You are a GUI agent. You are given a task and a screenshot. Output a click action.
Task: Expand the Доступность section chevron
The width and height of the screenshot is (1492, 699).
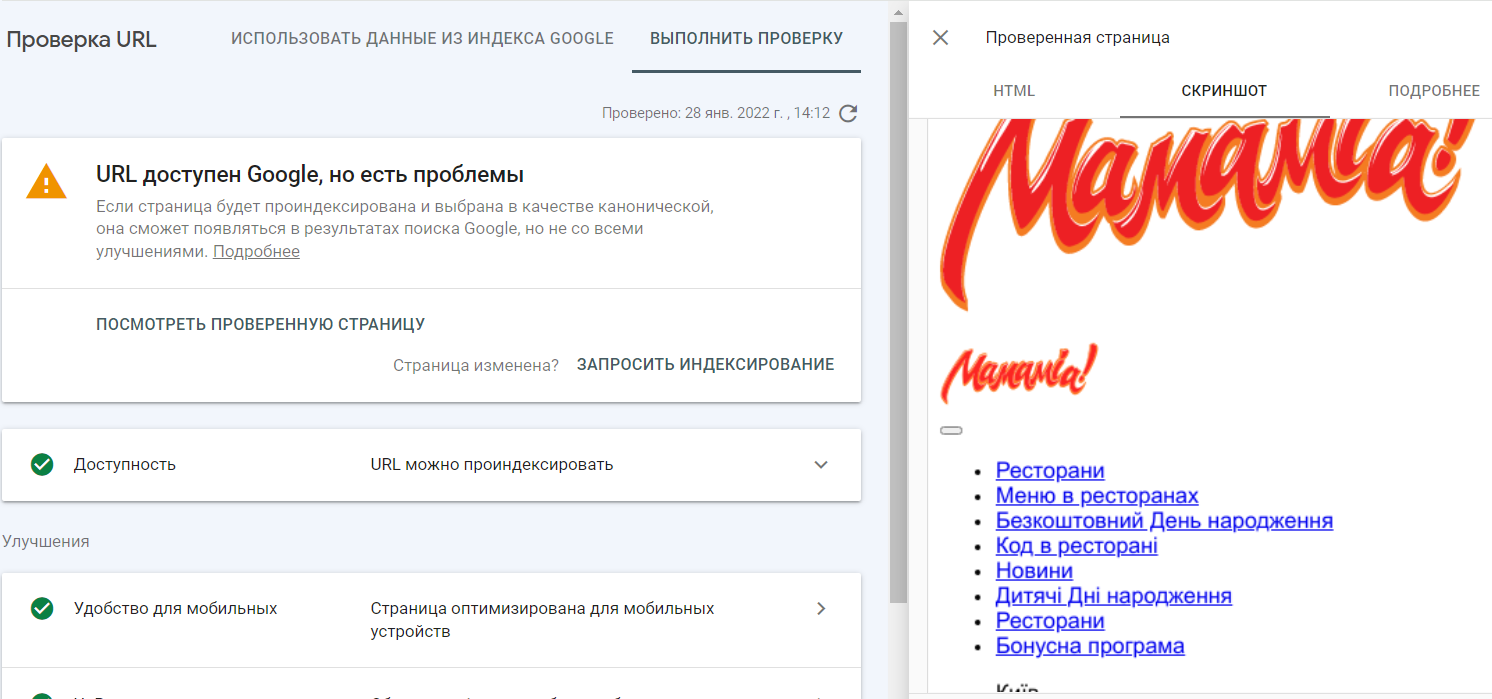[x=821, y=465]
